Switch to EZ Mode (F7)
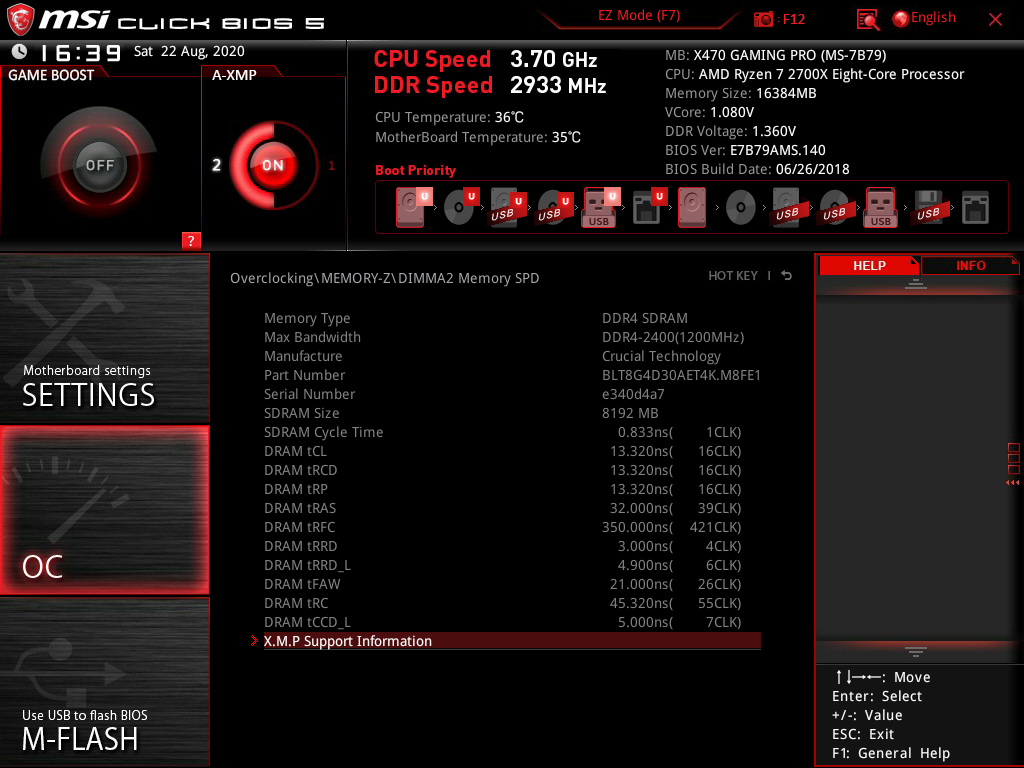Image resolution: width=1024 pixels, height=768 pixels. point(639,16)
